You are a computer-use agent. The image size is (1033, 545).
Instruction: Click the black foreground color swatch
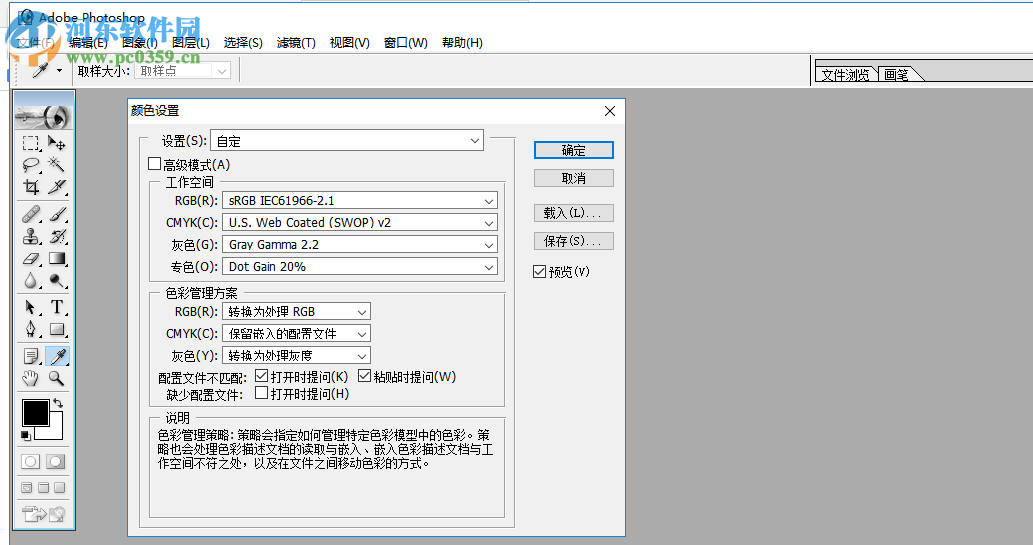35,413
